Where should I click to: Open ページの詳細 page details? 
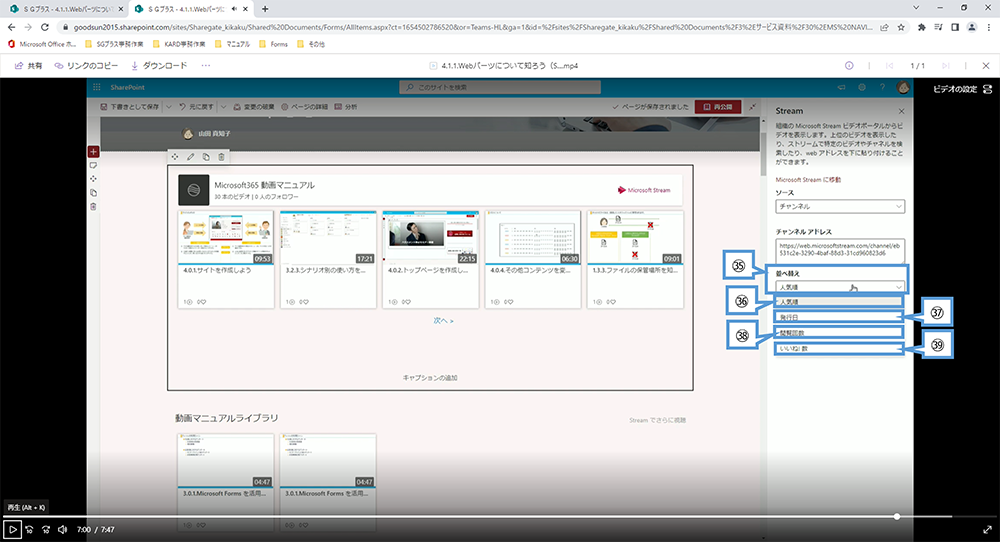coord(304,107)
